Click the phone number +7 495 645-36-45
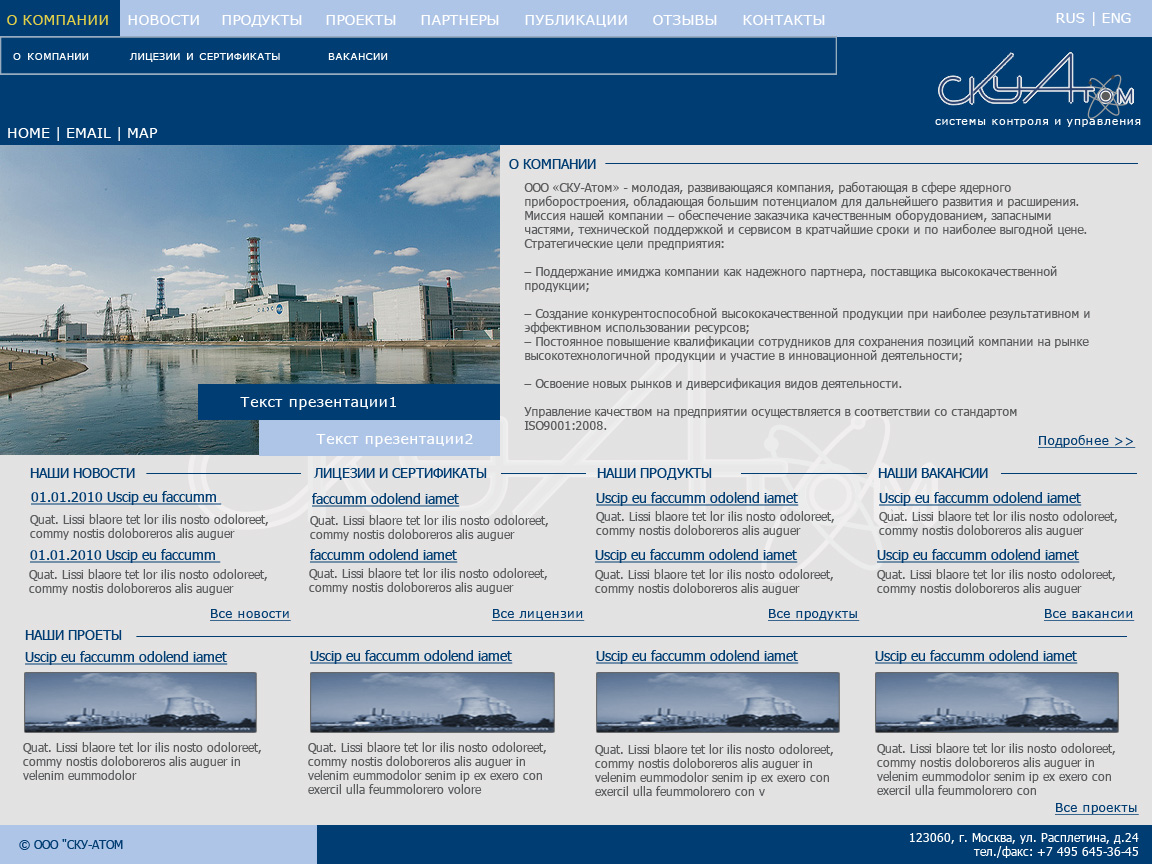 point(1087,852)
